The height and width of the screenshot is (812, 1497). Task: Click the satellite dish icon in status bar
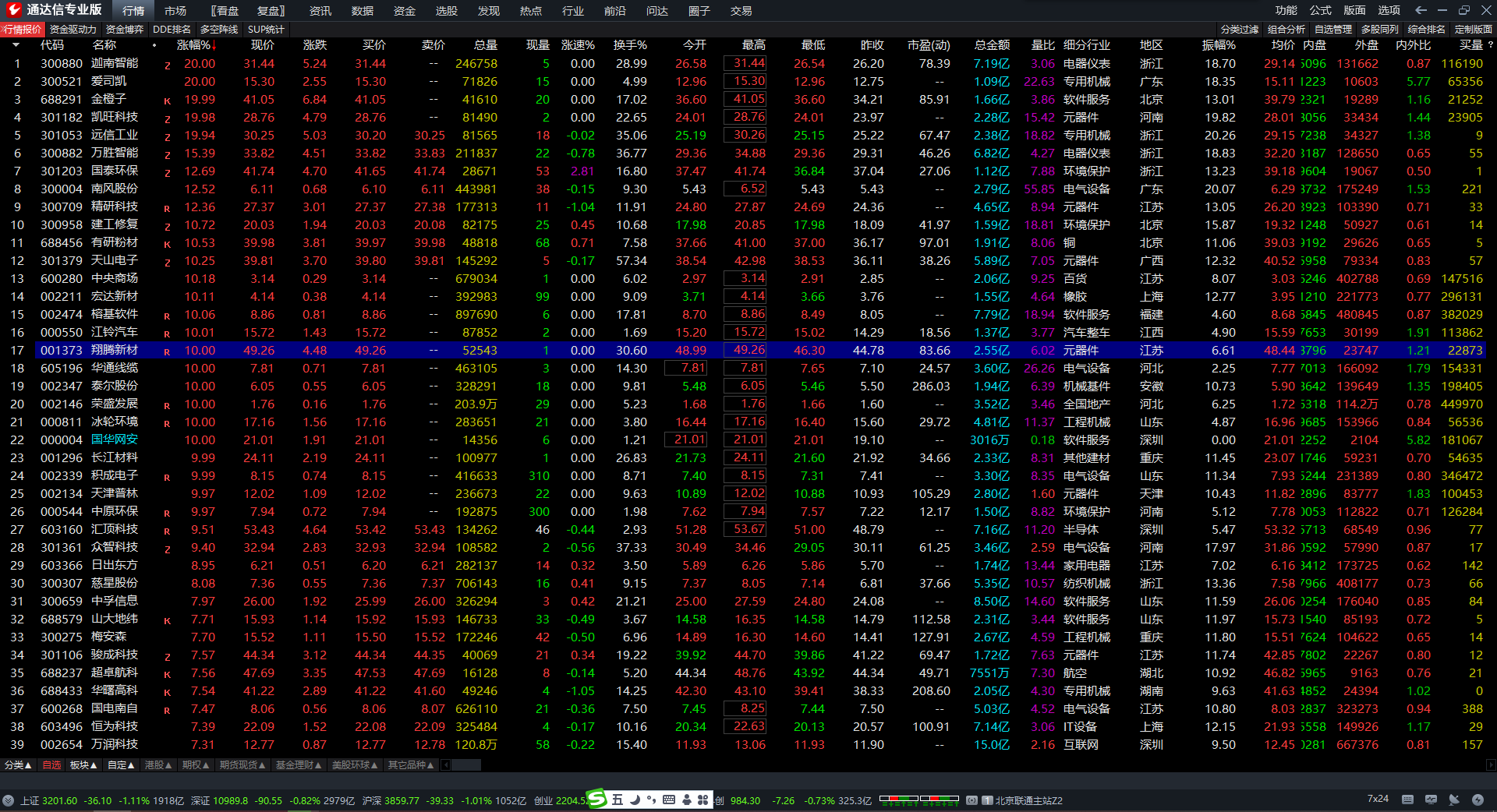[x=1454, y=800]
